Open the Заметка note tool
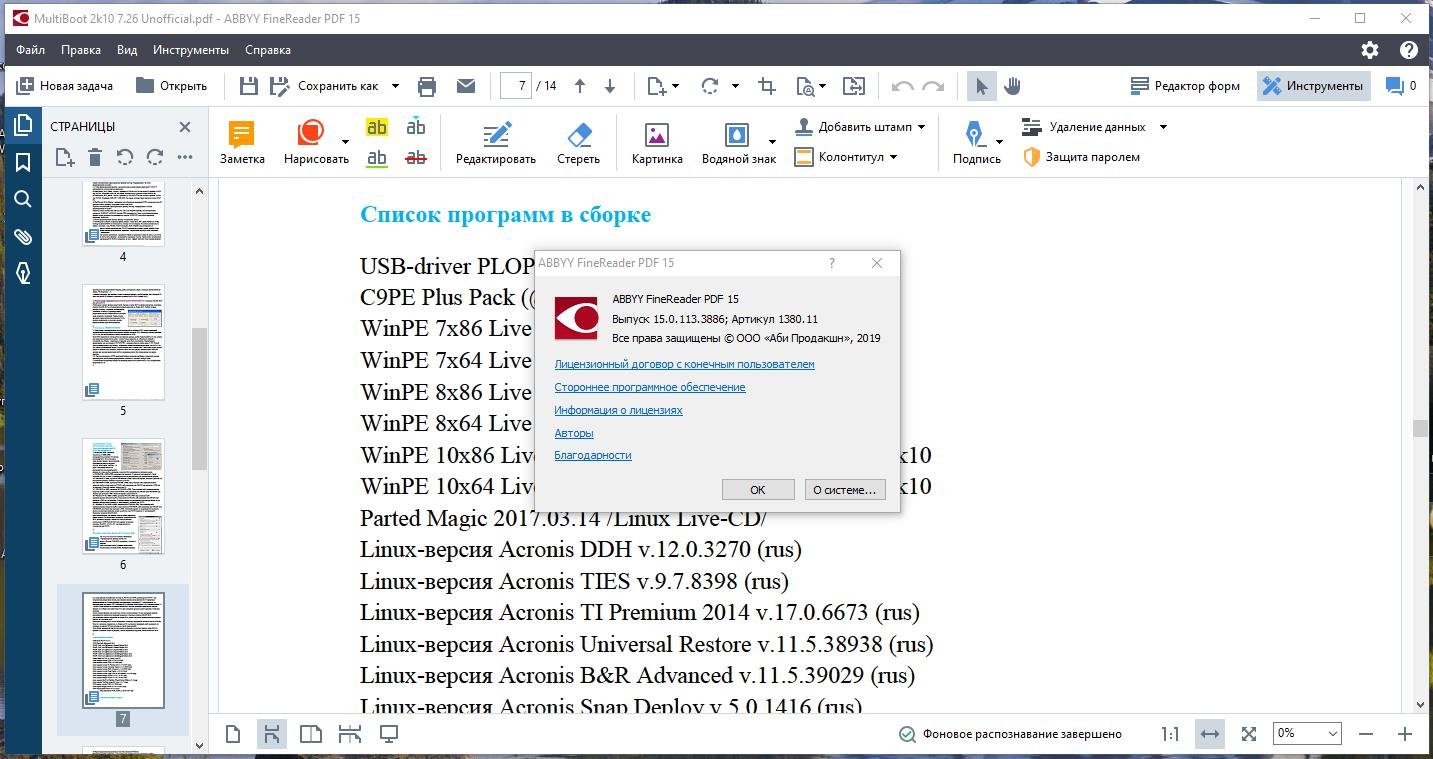This screenshot has width=1433, height=759. click(x=242, y=143)
